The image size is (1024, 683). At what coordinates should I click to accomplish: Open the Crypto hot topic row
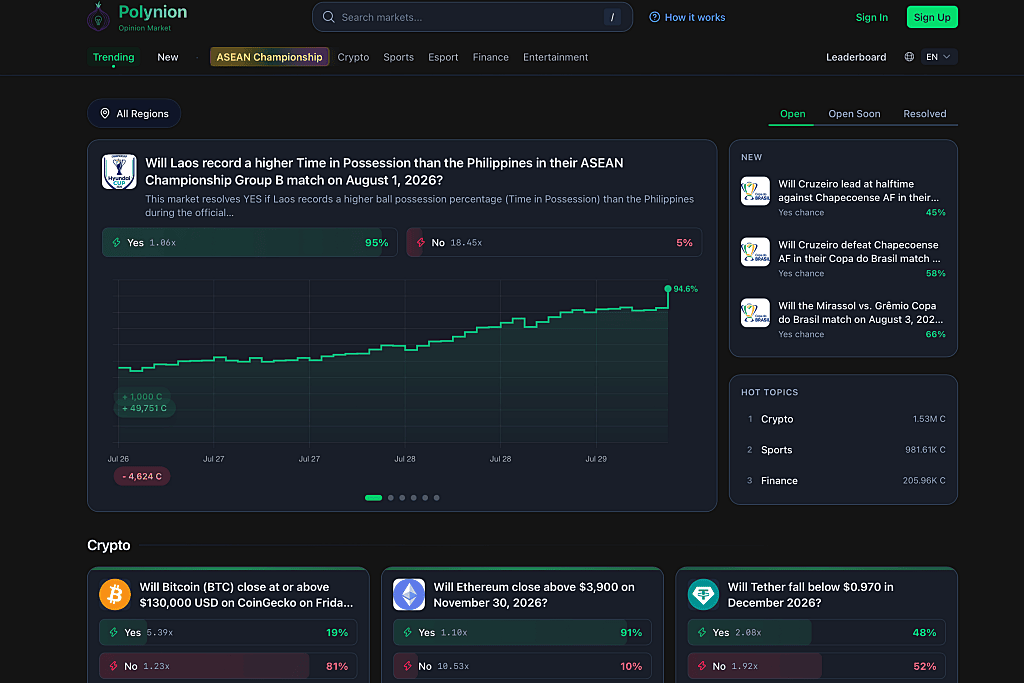[843, 419]
